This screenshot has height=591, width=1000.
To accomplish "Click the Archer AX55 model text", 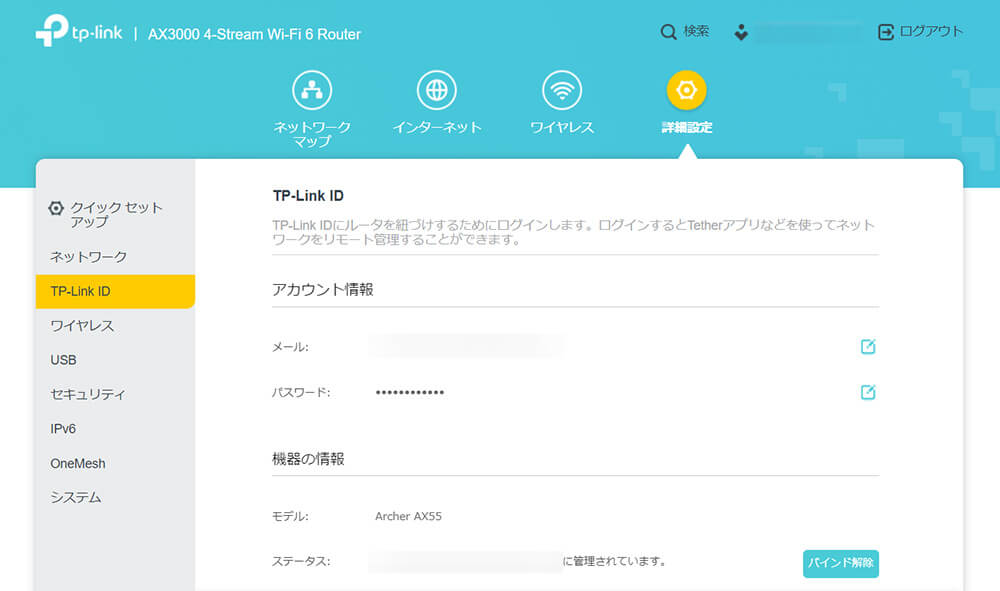I will pyautogui.click(x=408, y=516).
